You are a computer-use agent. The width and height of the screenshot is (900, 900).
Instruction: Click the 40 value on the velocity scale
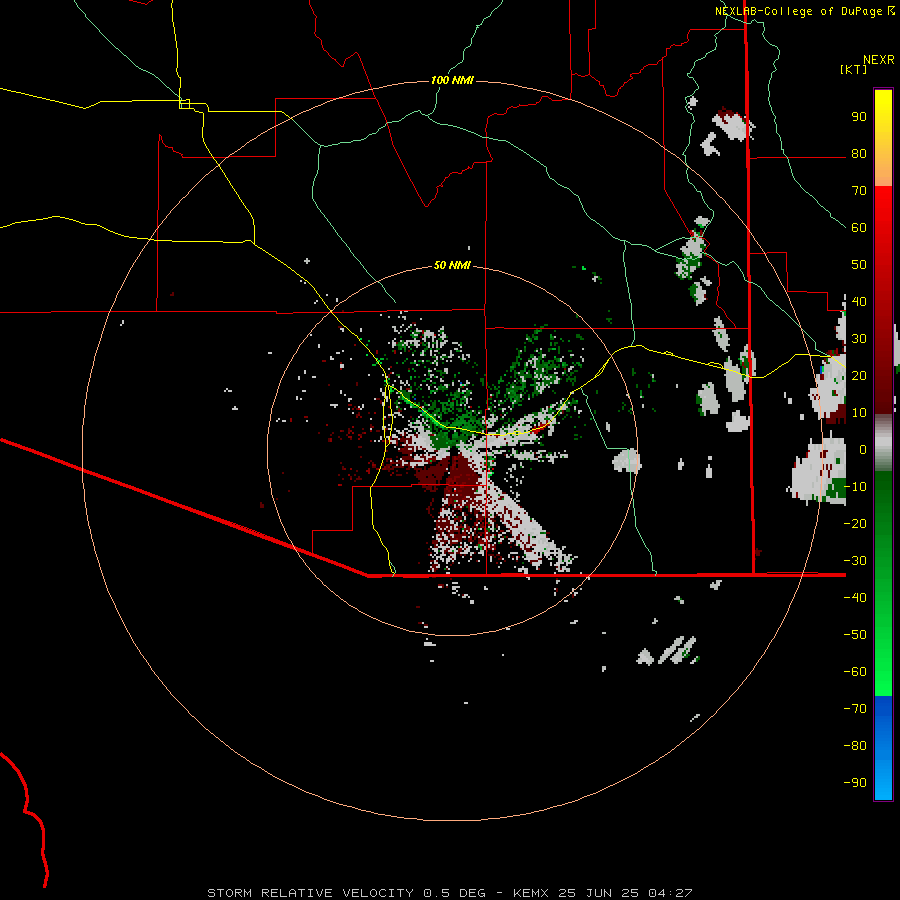pos(859,302)
